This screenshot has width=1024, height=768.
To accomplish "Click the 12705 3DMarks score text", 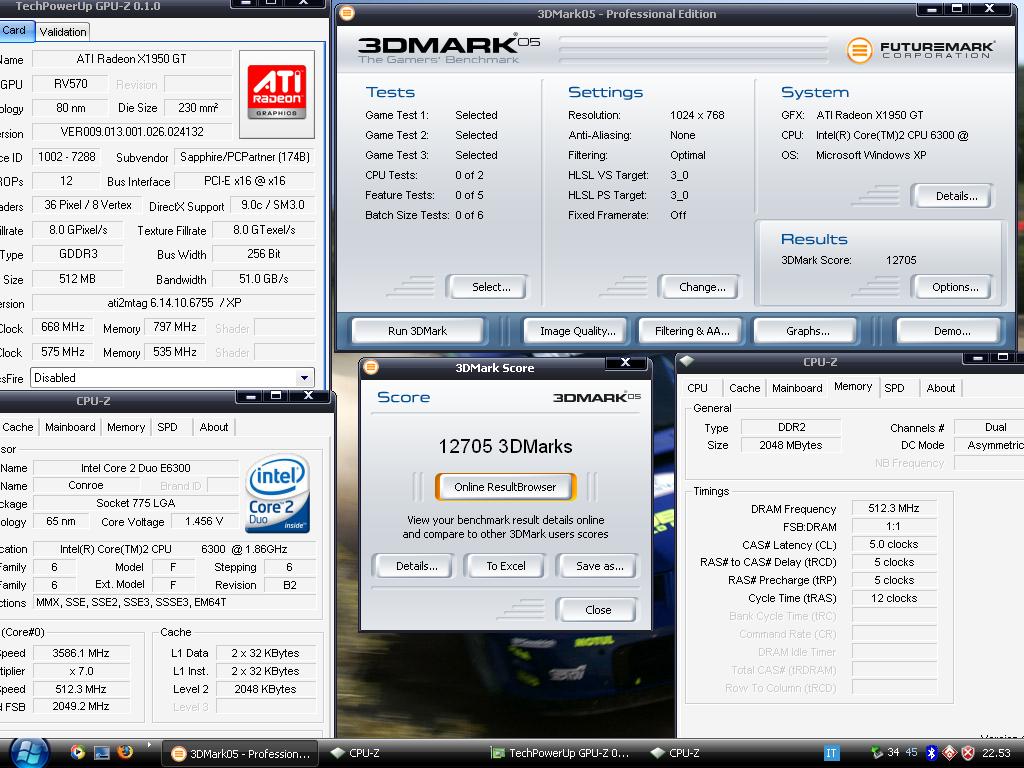I will [x=505, y=447].
